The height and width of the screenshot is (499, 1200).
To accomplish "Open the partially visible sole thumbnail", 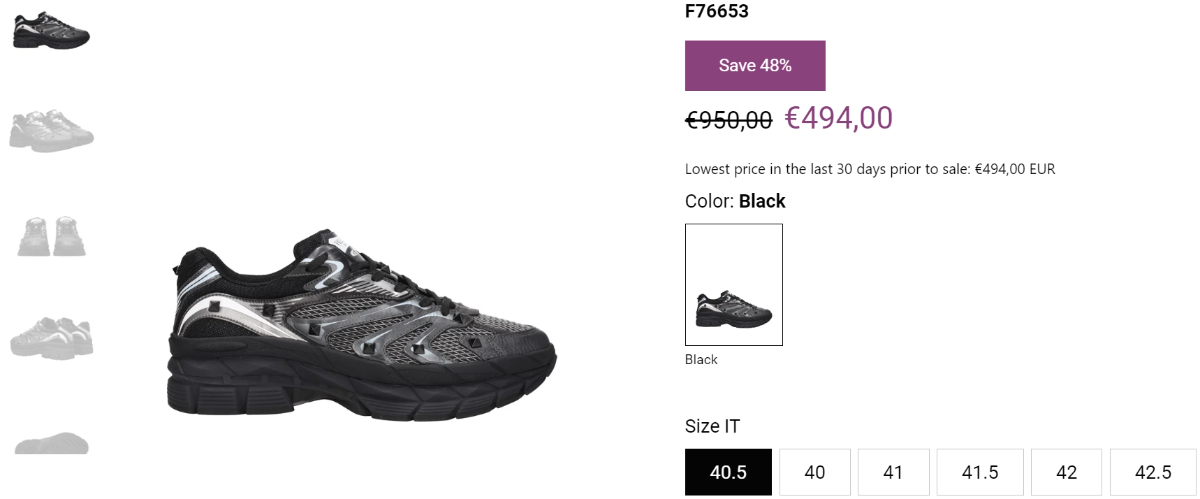I will 51,442.
